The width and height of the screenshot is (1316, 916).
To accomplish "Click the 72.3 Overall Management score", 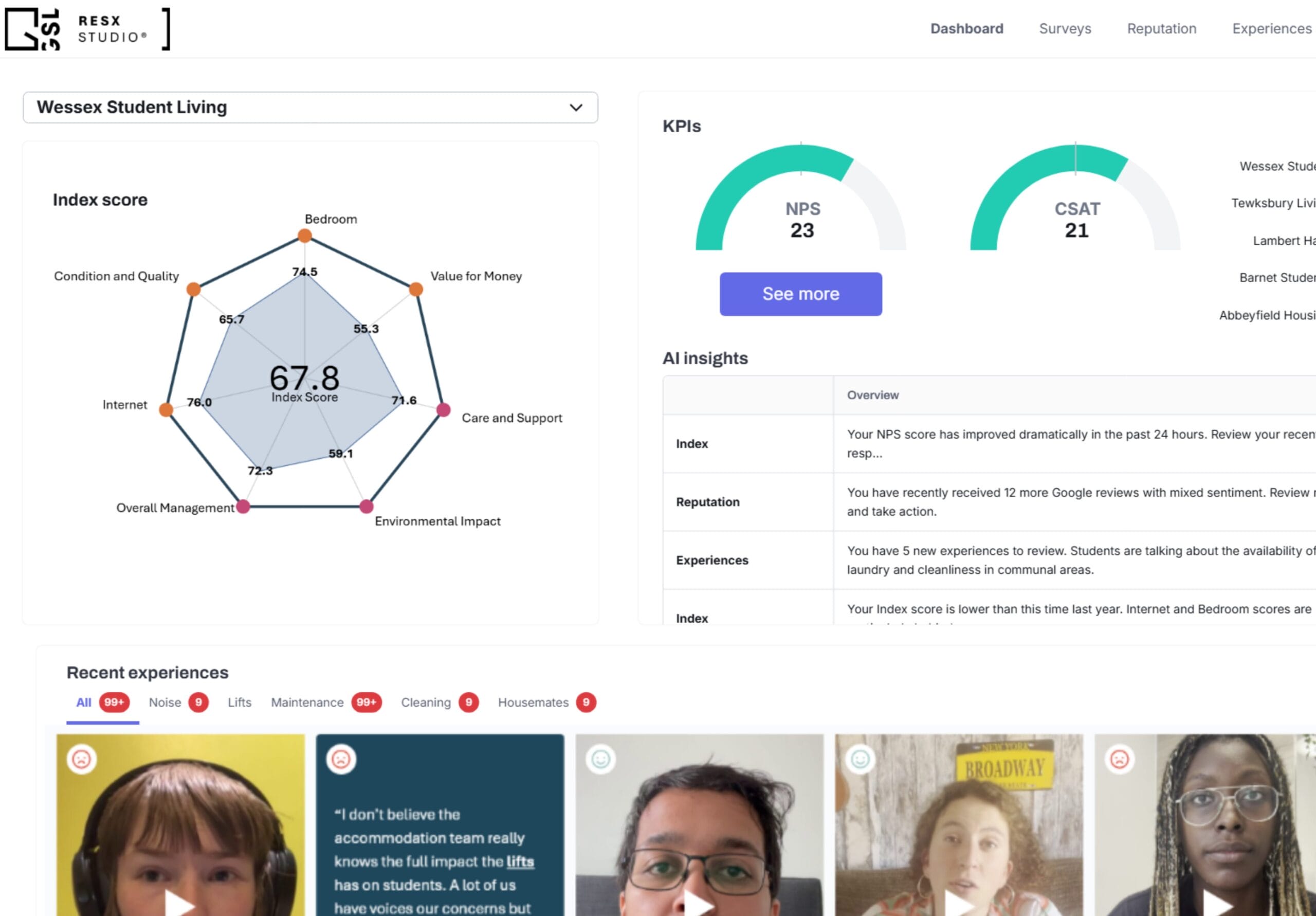I will tap(260, 470).
